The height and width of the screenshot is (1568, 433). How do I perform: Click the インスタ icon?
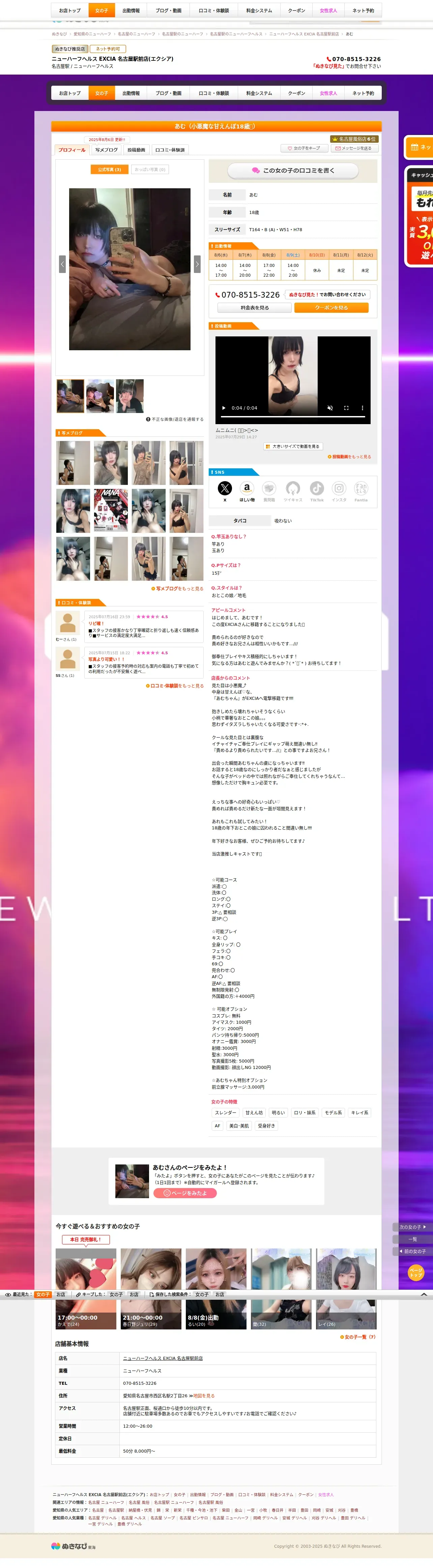point(339,488)
